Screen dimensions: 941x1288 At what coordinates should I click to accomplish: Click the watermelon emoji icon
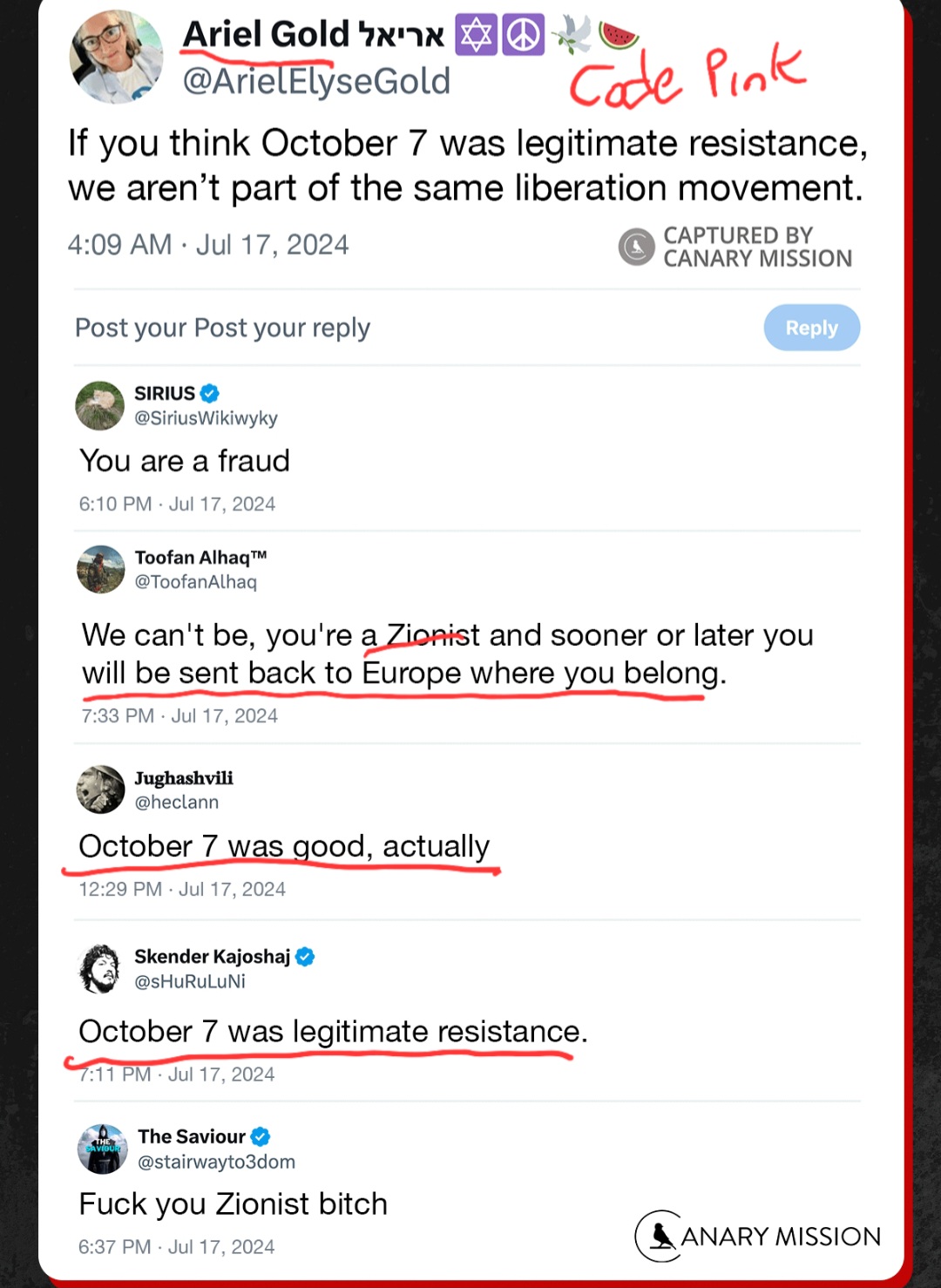coord(619,35)
